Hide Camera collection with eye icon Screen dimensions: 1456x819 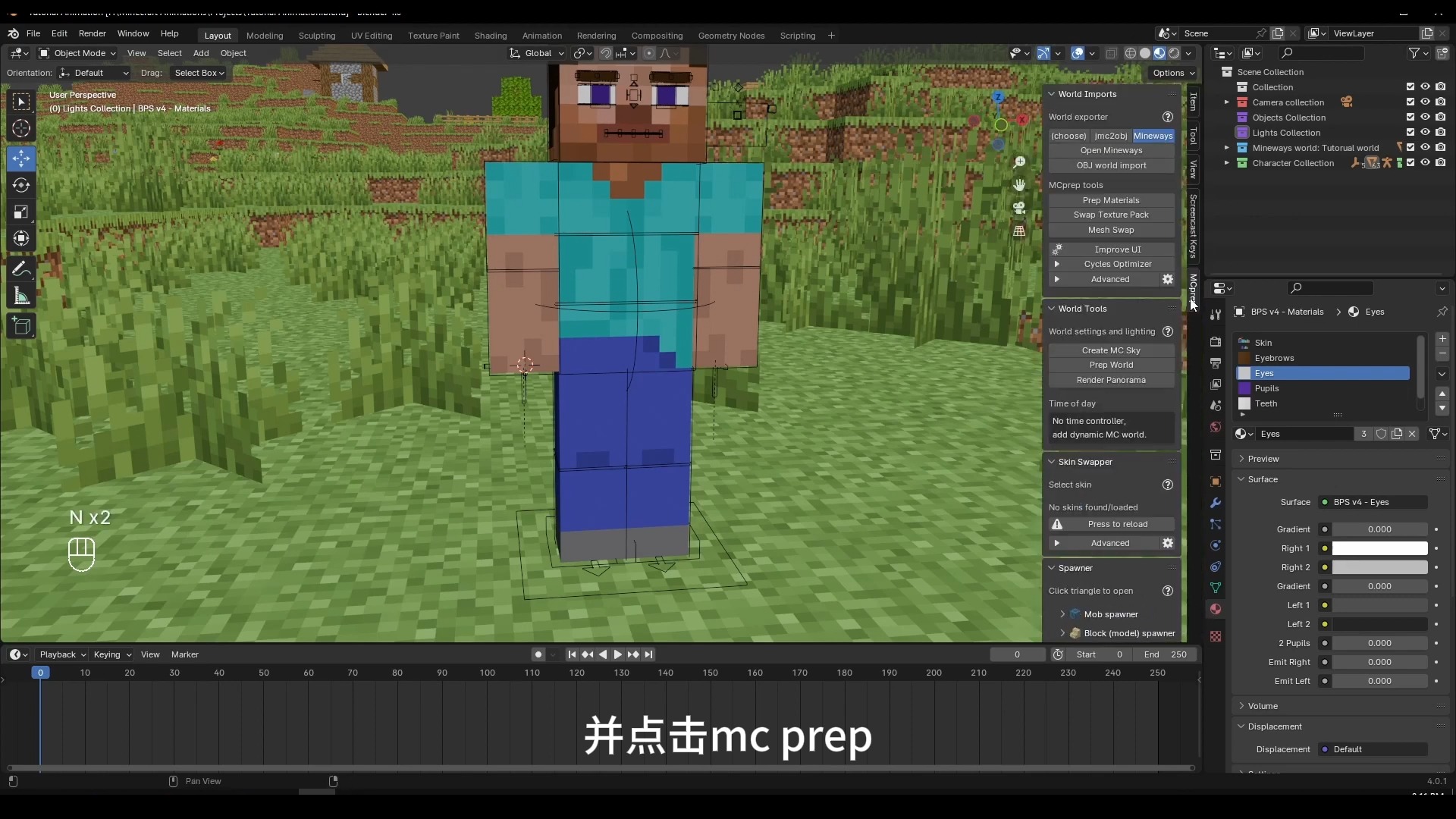click(1425, 102)
